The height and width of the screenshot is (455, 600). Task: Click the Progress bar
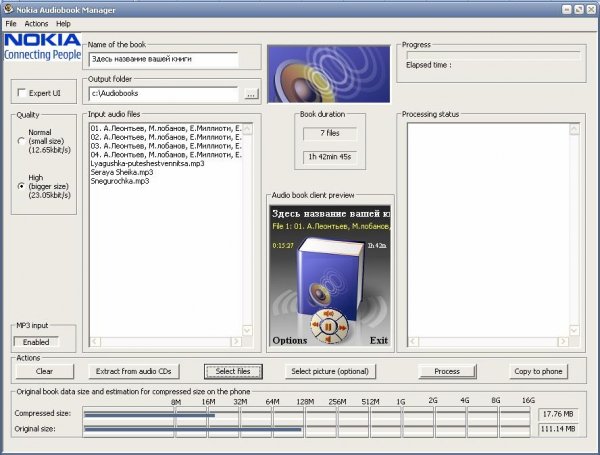point(493,55)
